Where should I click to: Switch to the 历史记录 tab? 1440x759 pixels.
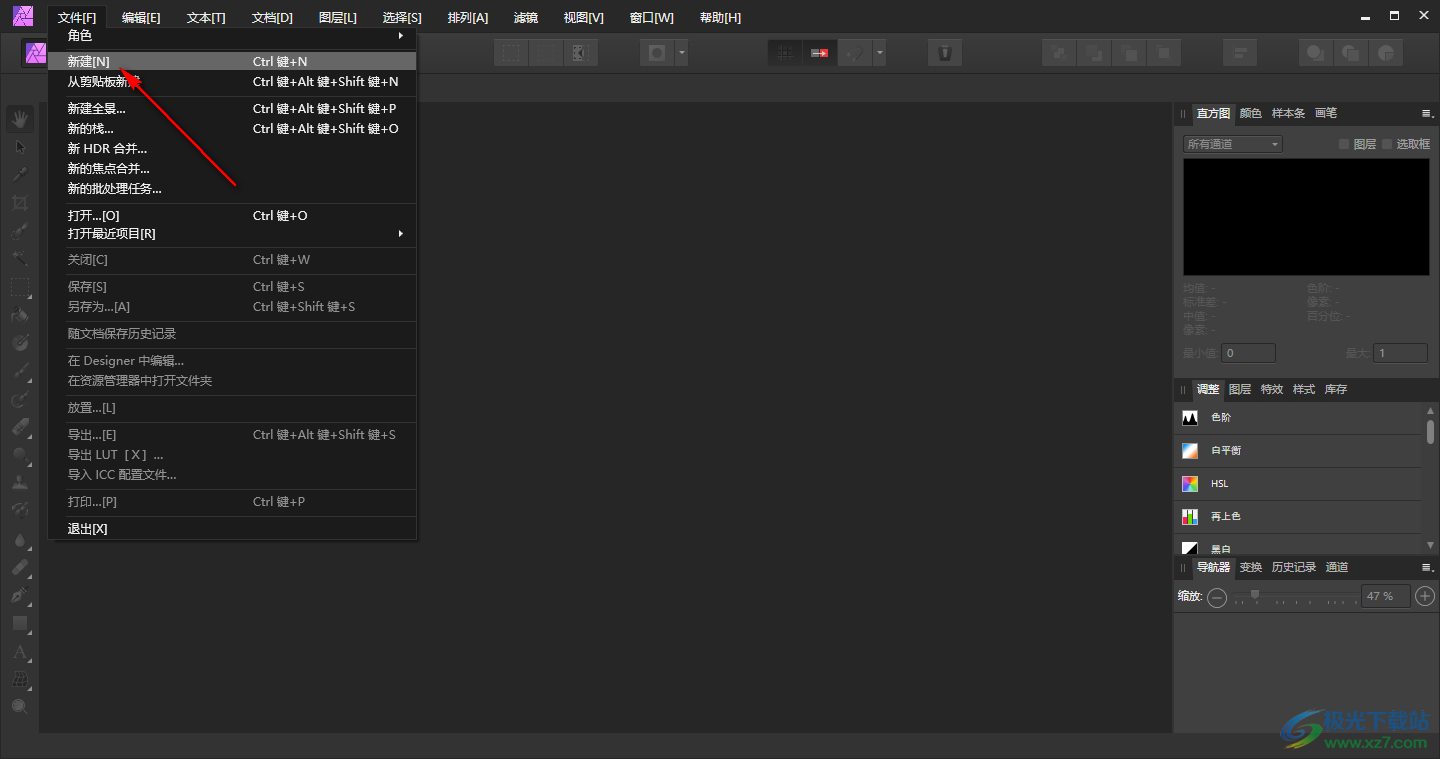(1293, 567)
